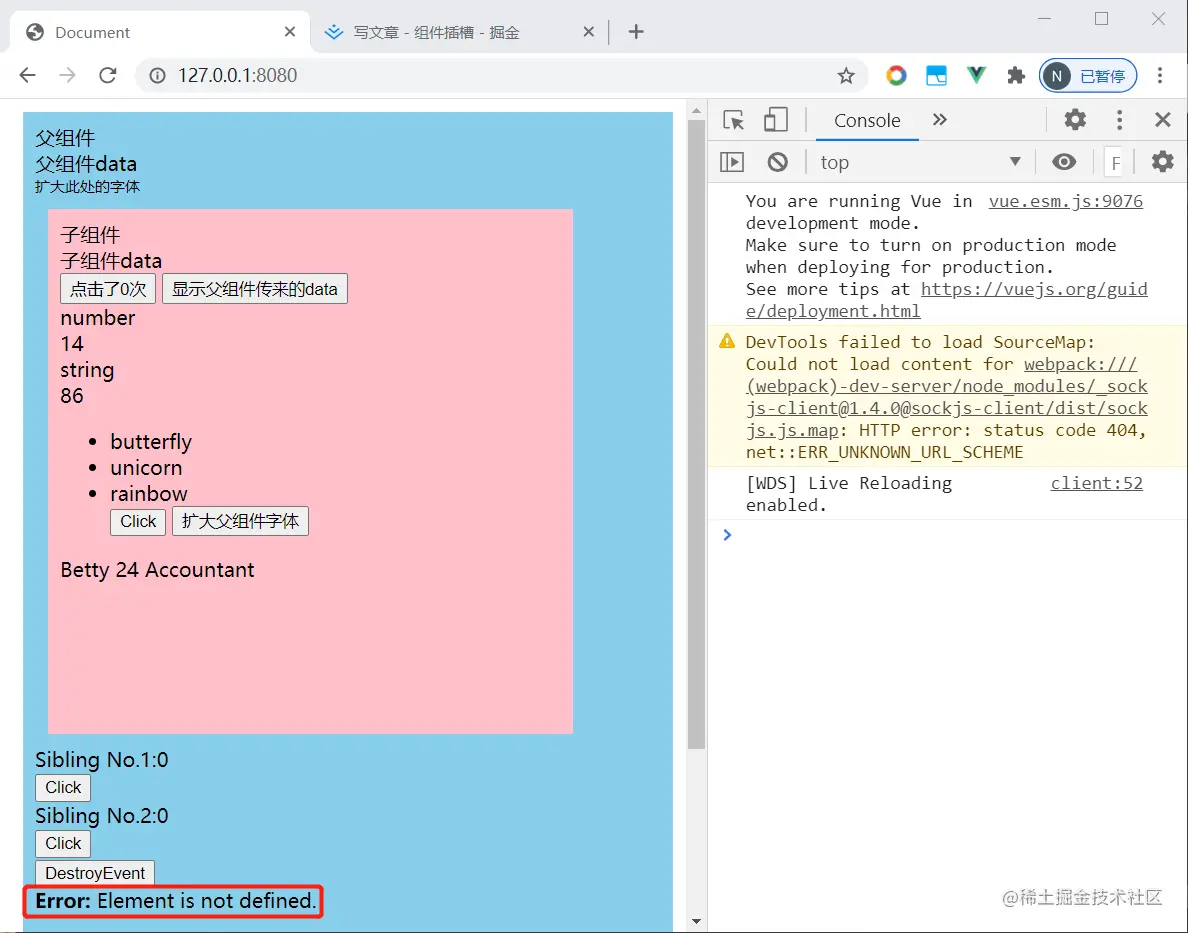
Task: Activate the inspect element picker
Action: (733, 120)
